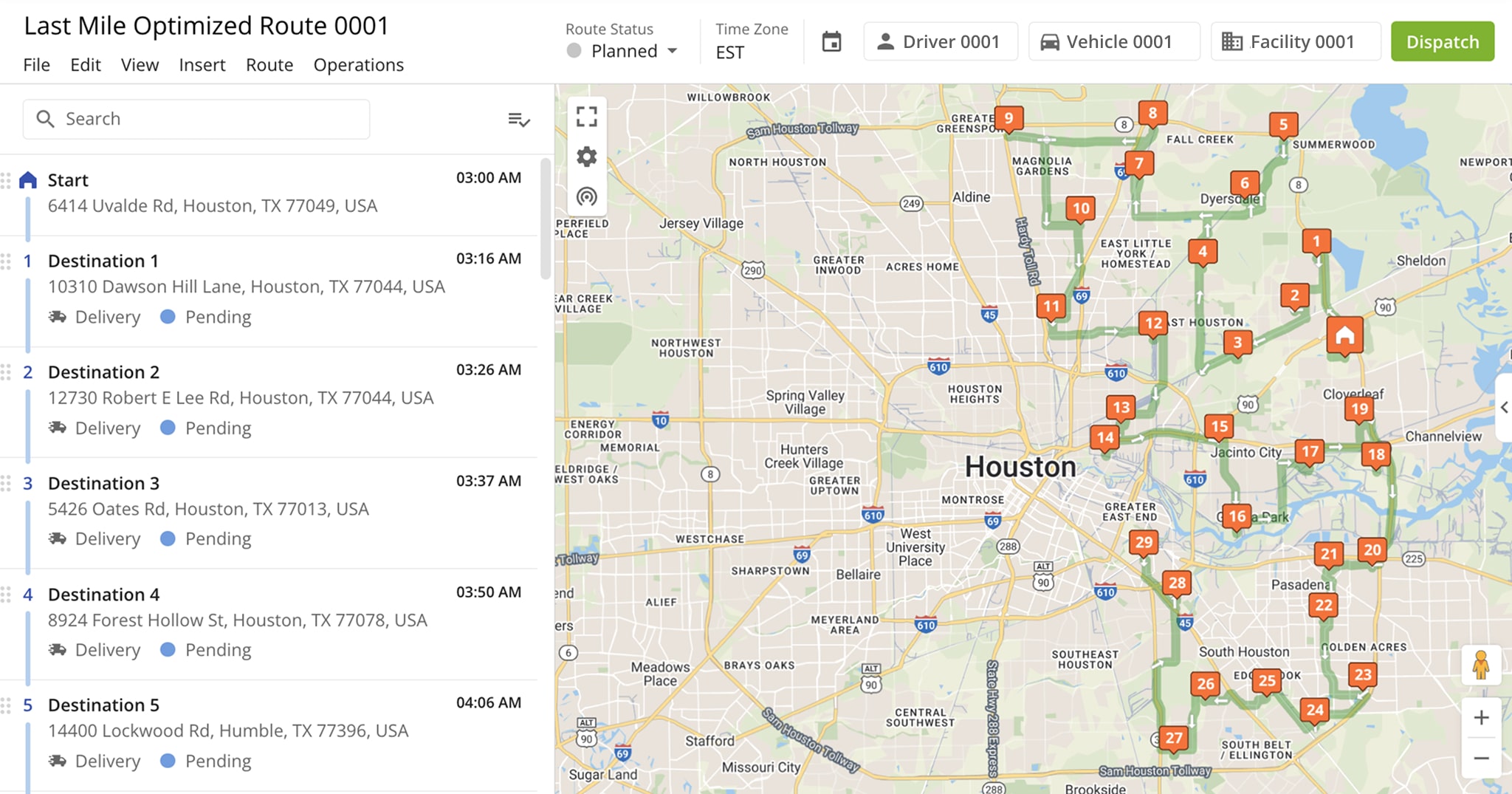Screen dimensions: 1512x794
Task: Open the map settings gear
Action: 586,157
